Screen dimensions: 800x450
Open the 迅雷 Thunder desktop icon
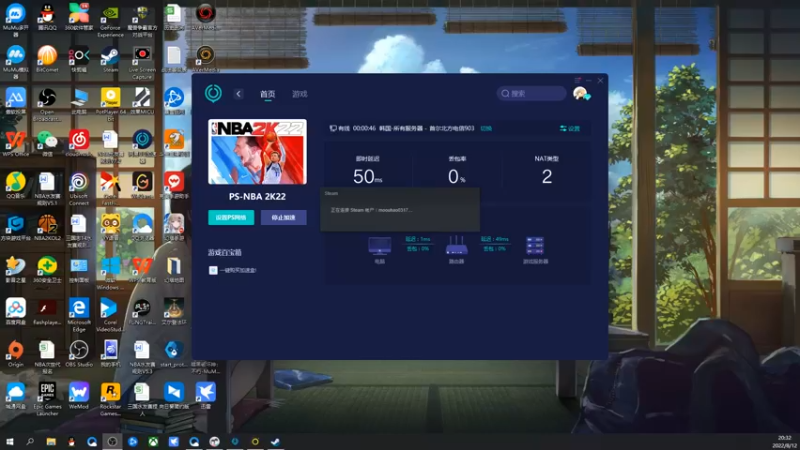tap(205, 396)
